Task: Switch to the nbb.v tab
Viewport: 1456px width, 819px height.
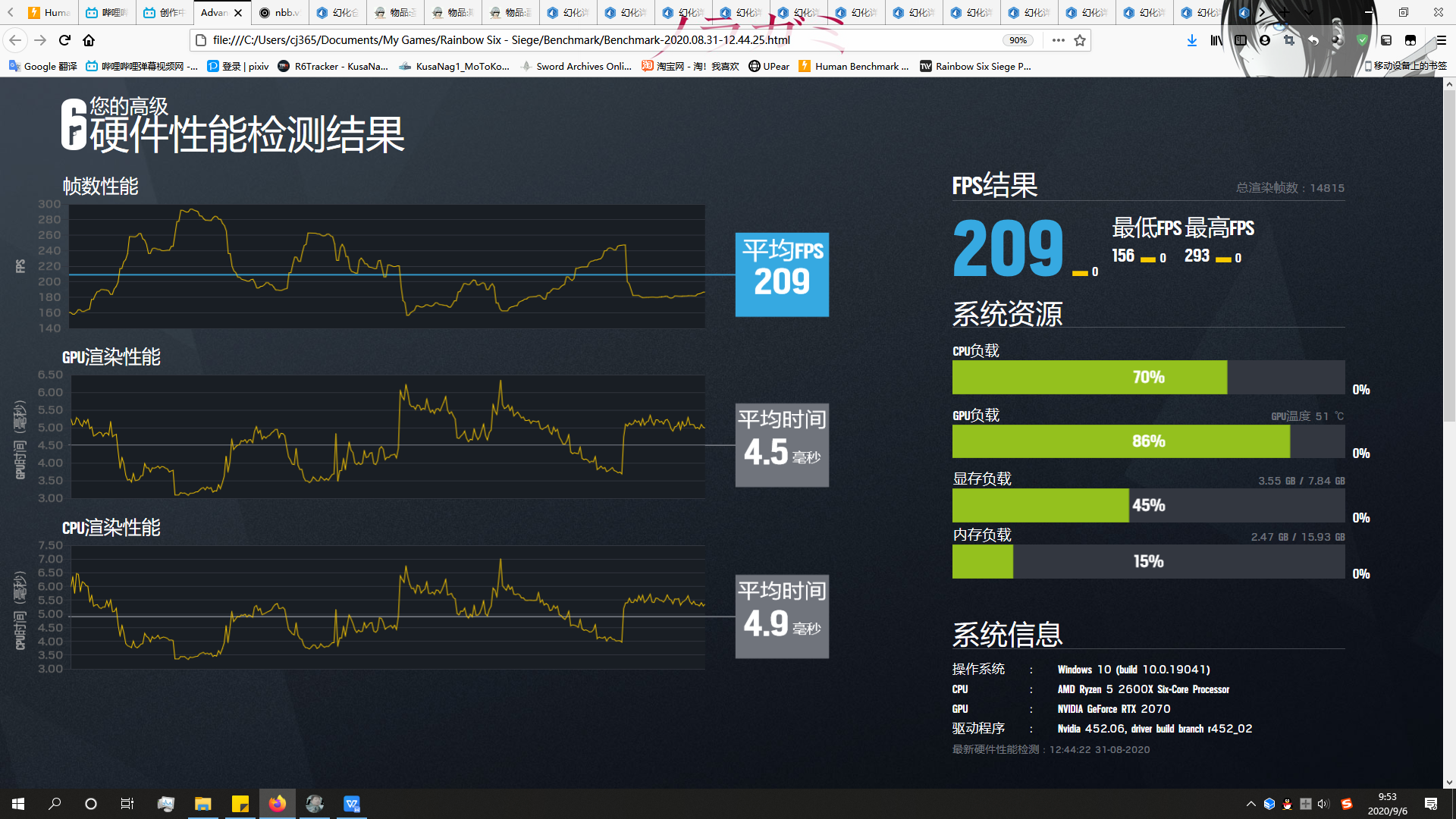Action: [x=280, y=13]
